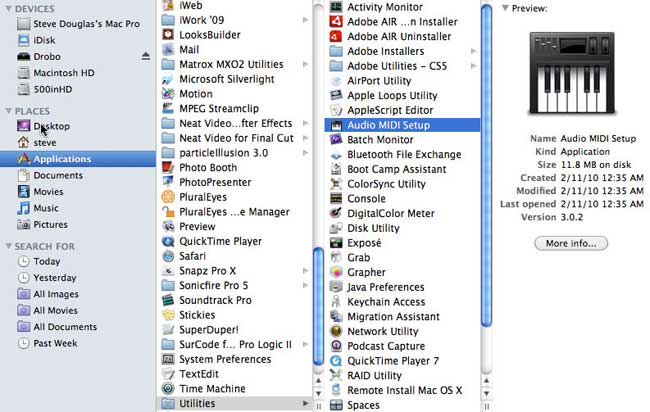Click the steve home folder icon

24,143
